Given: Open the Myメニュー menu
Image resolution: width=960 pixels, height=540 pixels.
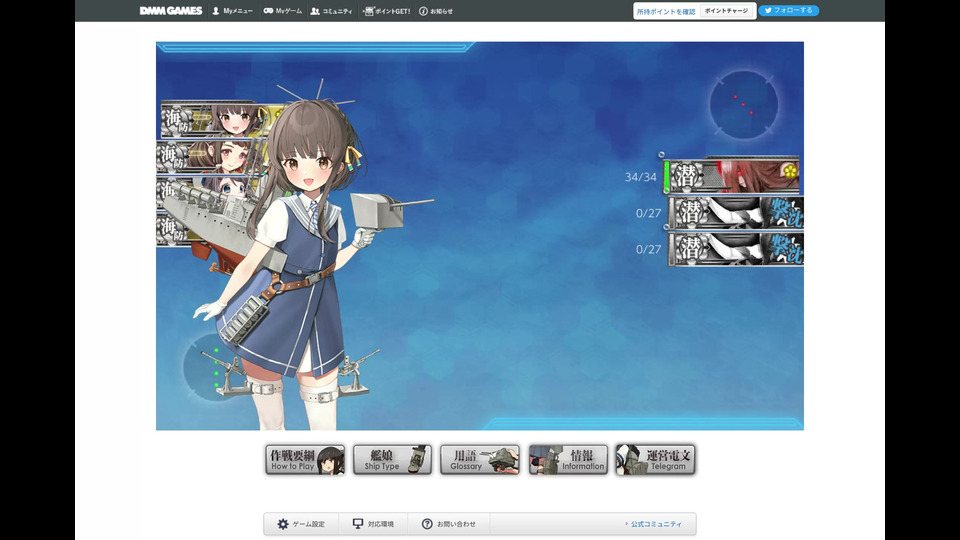Looking at the screenshot, I should coord(232,11).
